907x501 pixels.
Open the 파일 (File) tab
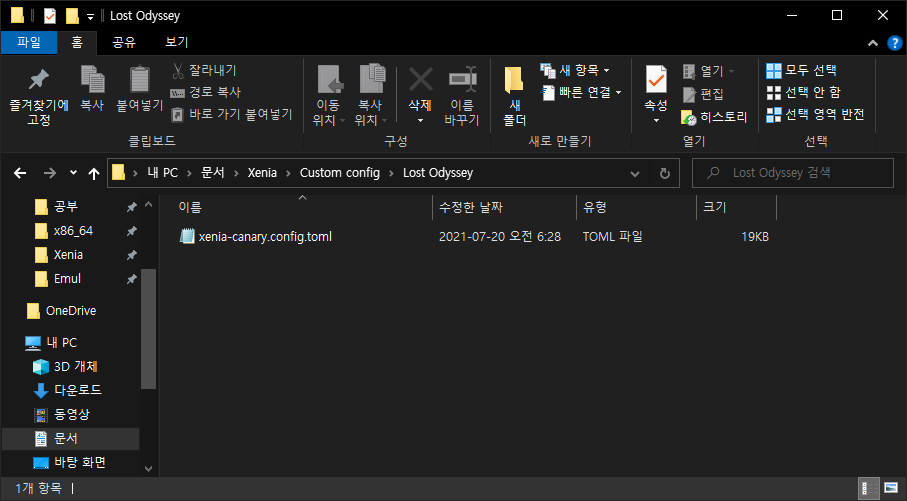[29, 42]
